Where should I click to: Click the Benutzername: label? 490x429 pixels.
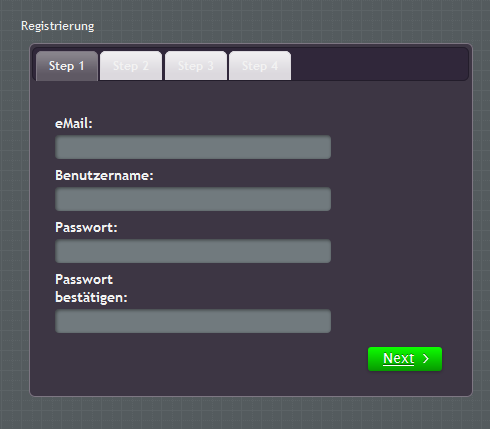(104, 176)
